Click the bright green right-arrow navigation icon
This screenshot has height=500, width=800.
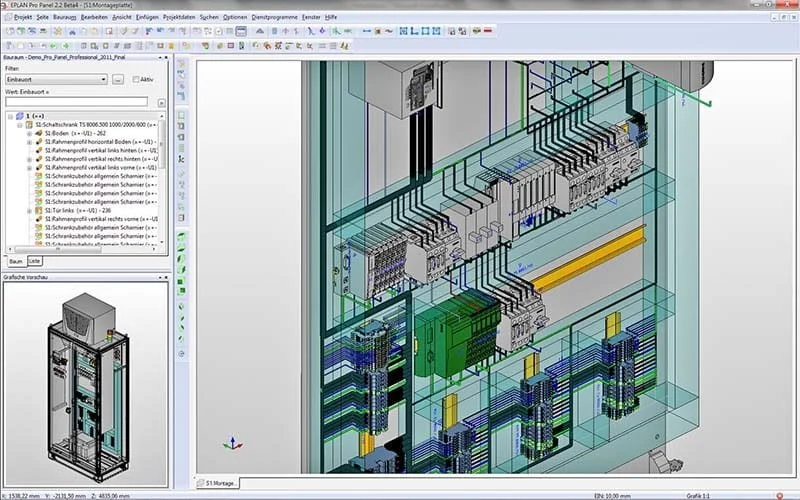[x=66, y=46]
